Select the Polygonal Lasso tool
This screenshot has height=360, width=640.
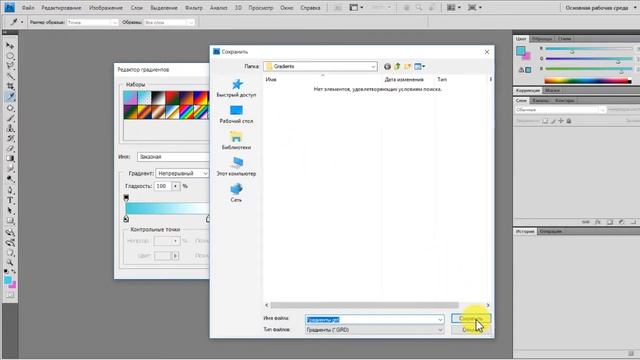(10, 66)
